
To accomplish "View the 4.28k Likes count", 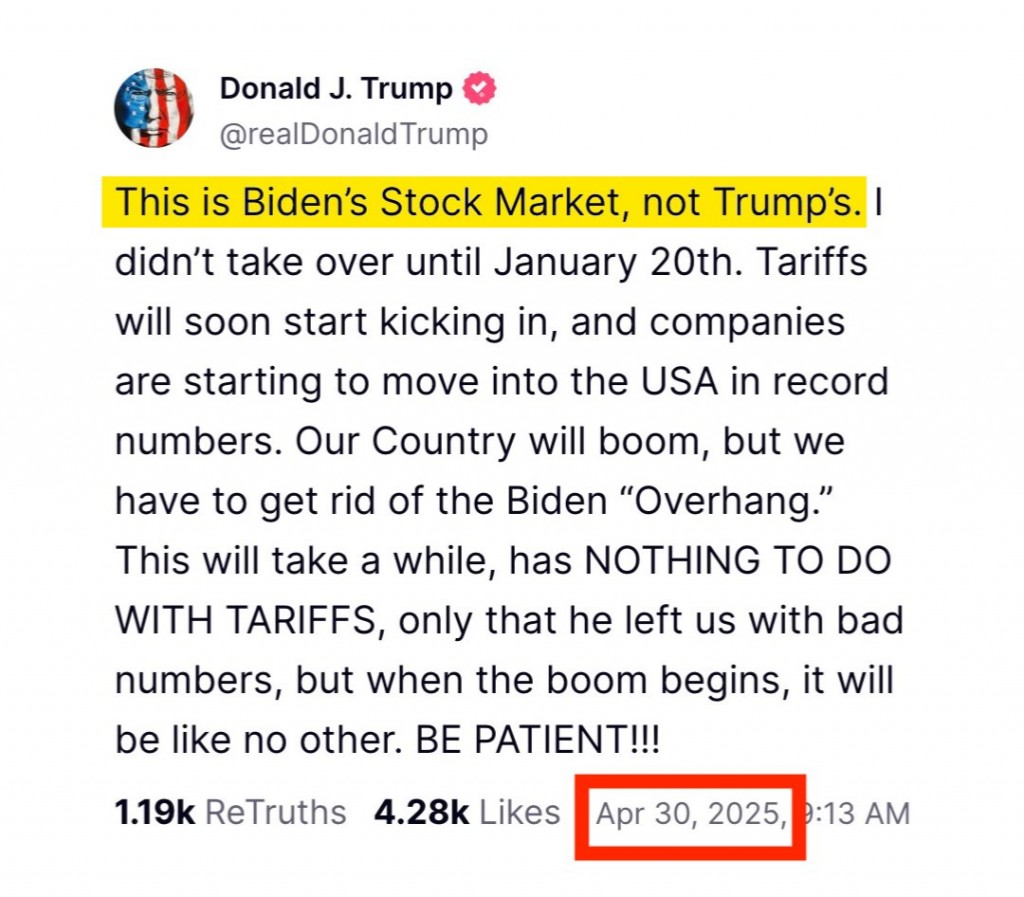I will tap(421, 812).
